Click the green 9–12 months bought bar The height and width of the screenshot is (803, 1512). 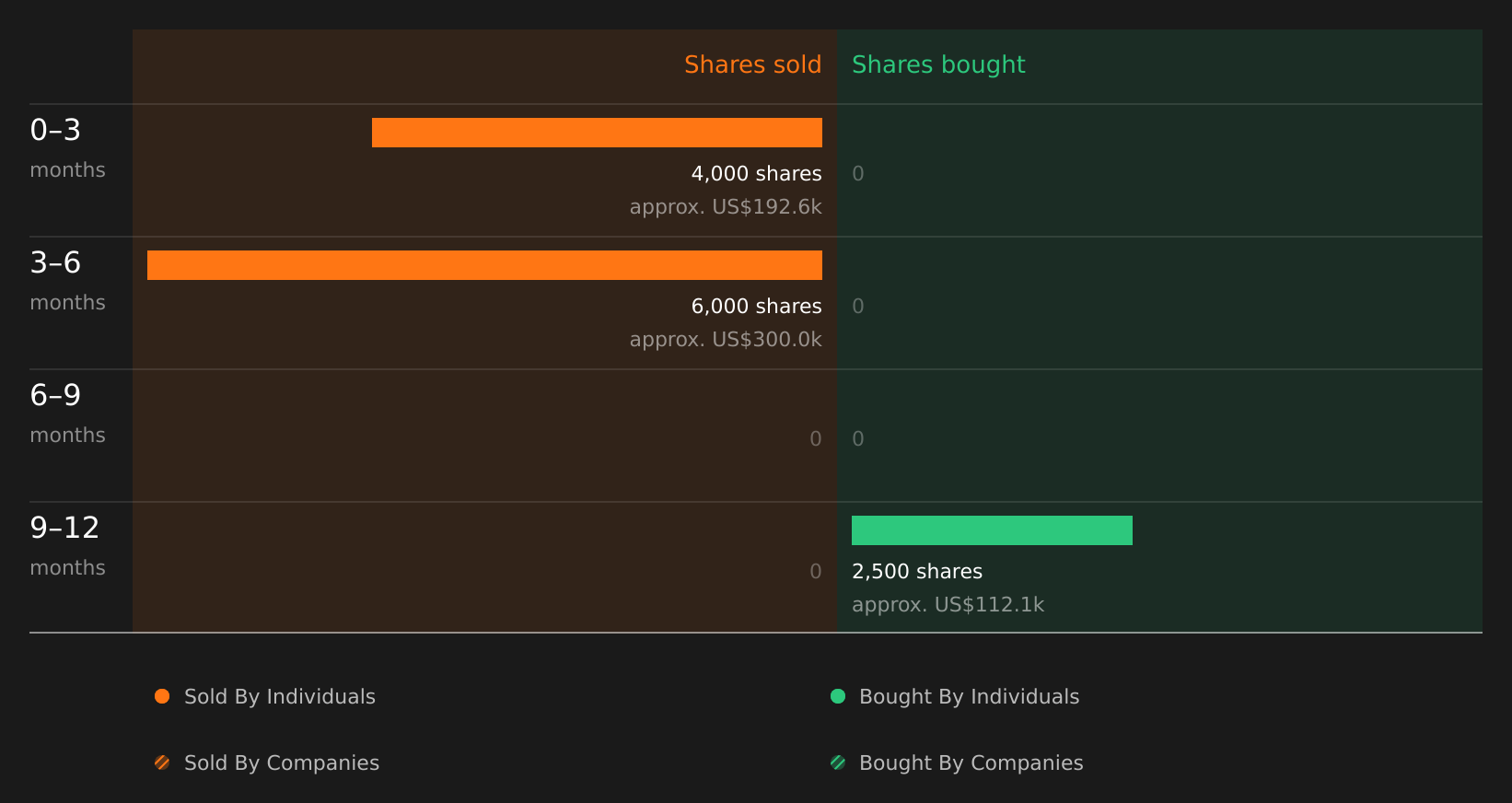coord(992,530)
